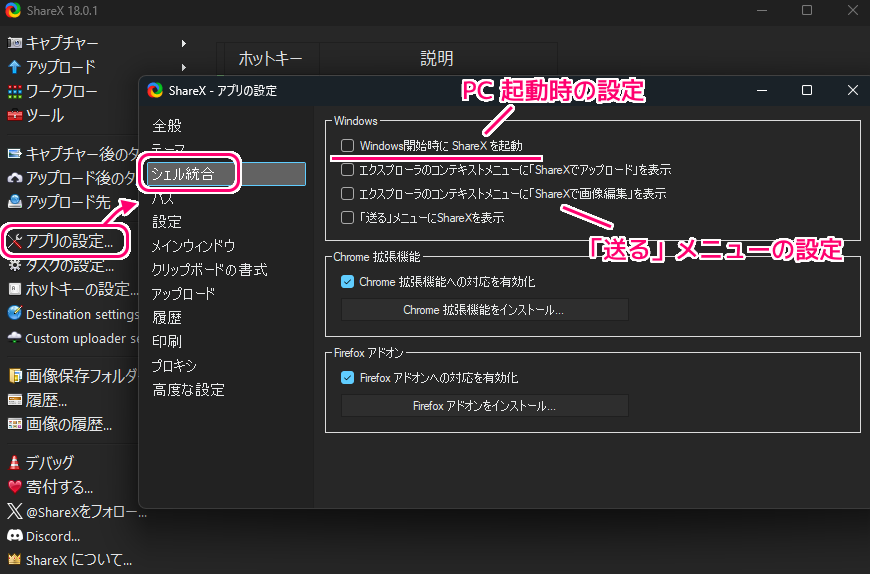Click the traffic cone icon beside デバッグ
The height and width of the screenshot is (574, 870).
point(15,463)
